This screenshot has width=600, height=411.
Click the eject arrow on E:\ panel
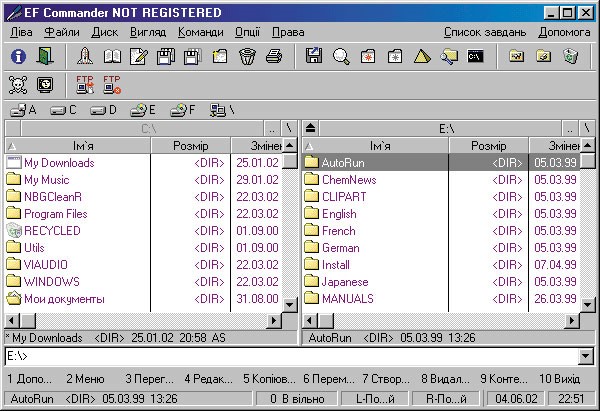point(310,128)
